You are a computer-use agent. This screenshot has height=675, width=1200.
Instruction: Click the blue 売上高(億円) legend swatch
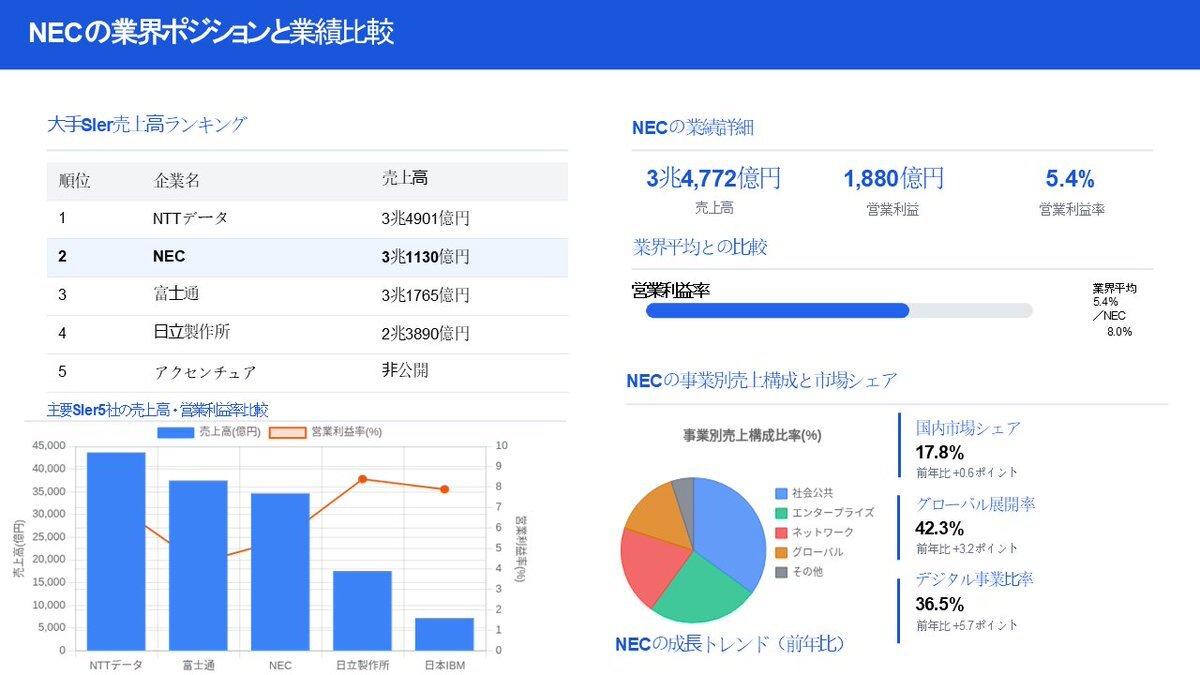coord(175,432)
